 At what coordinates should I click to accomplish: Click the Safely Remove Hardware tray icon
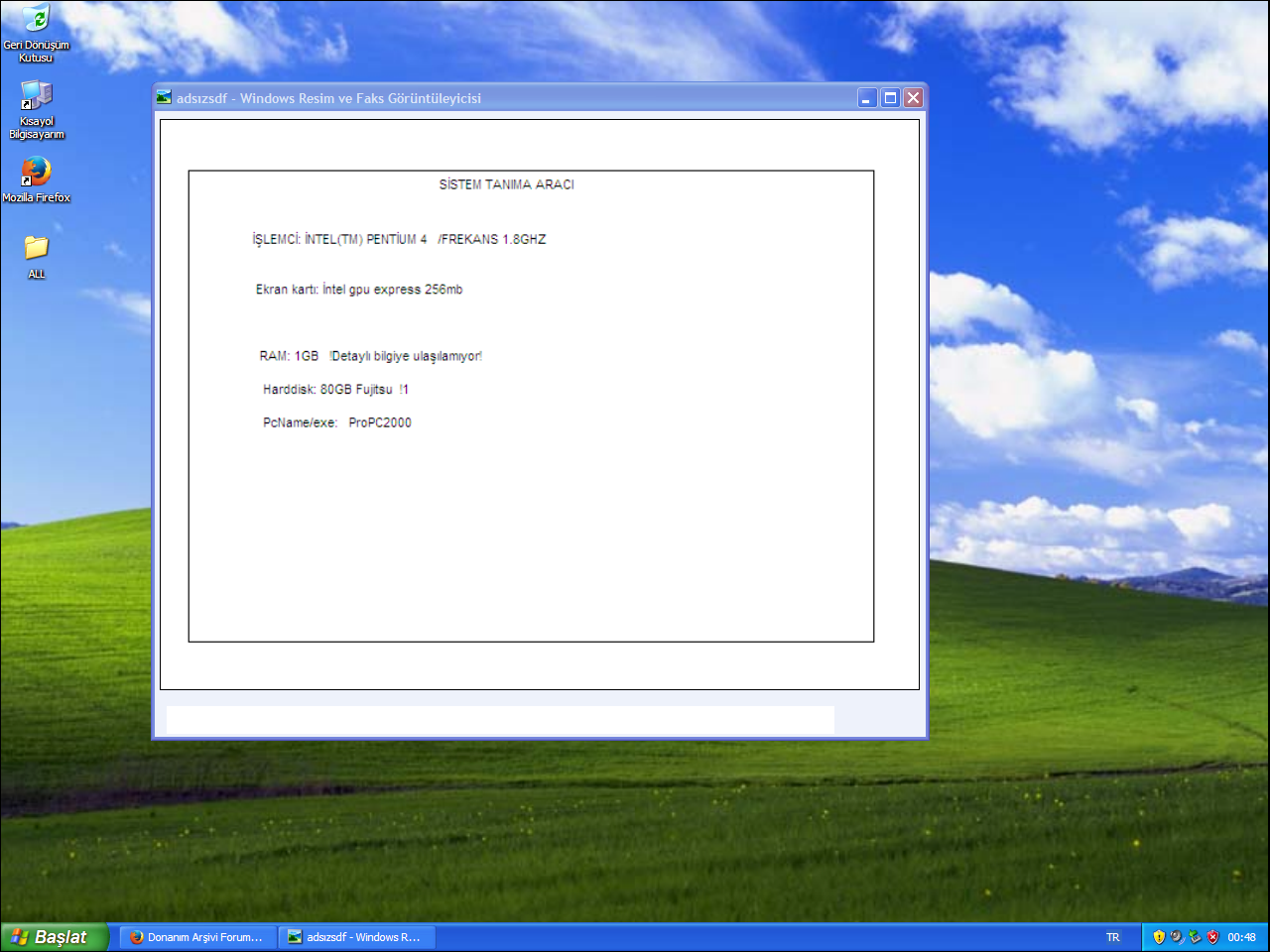point(1195,937)
